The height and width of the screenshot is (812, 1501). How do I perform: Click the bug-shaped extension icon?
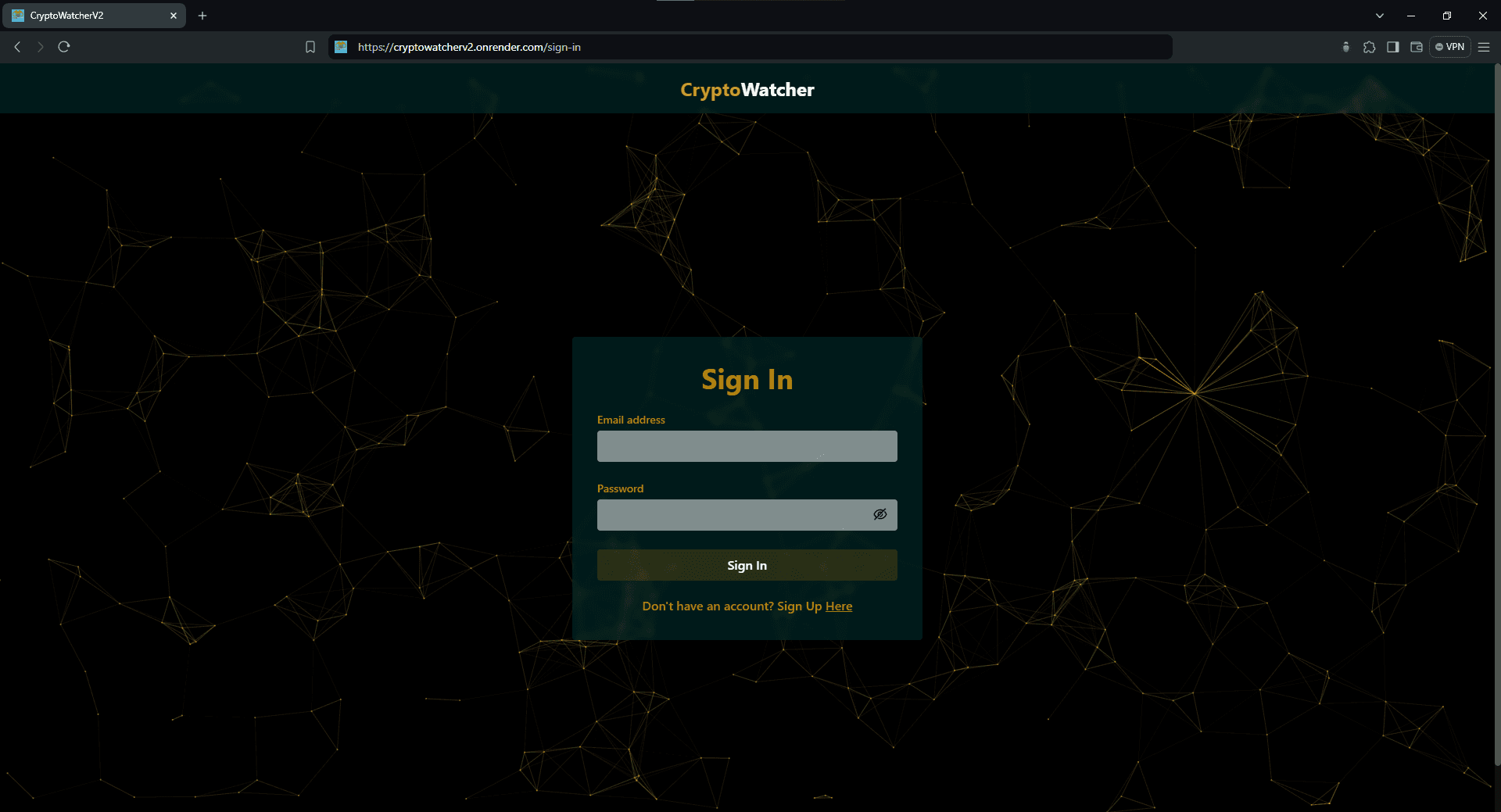pyautogui.click(x=1345, y=47)
